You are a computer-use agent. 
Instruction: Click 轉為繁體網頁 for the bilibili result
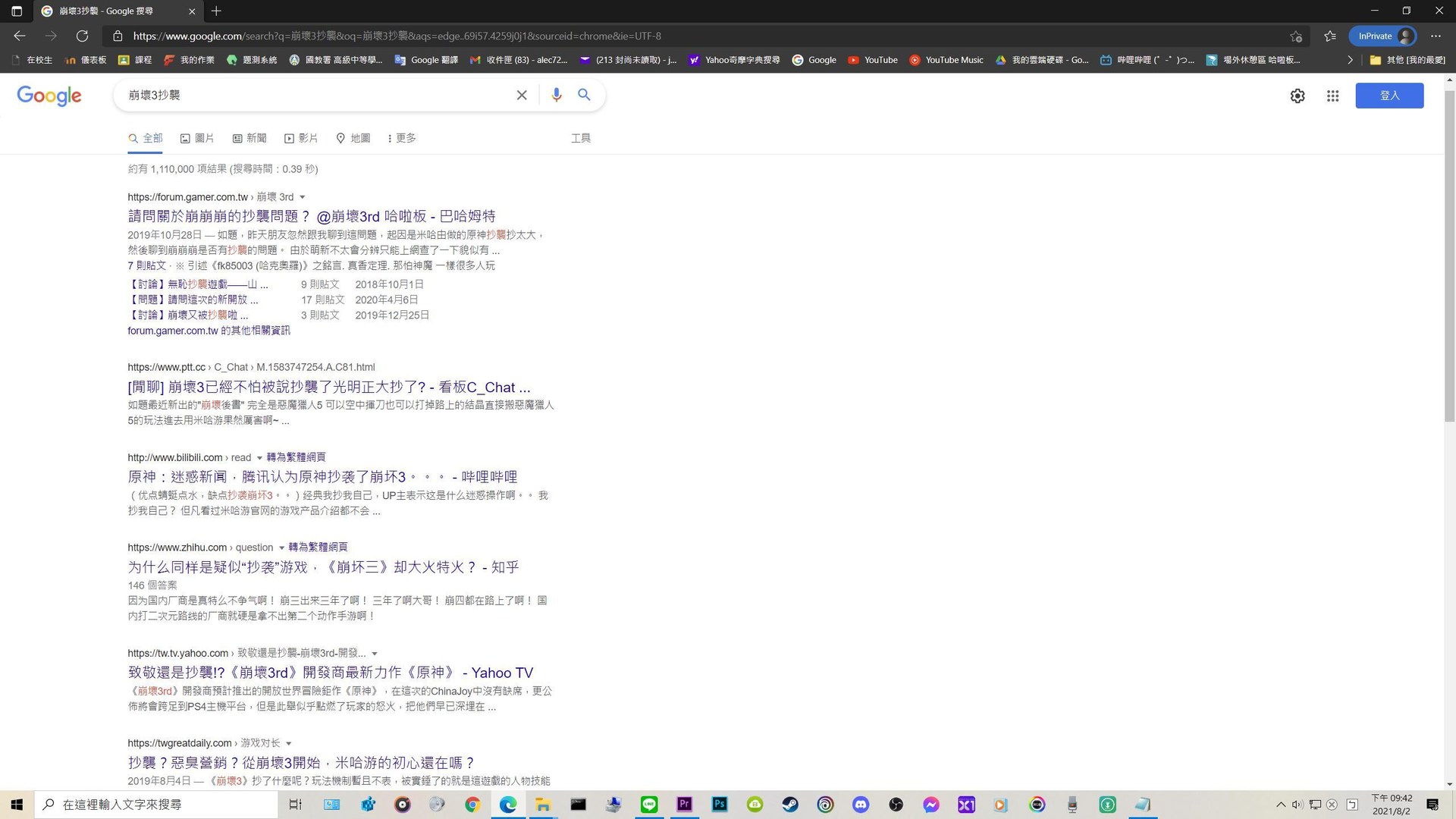click(x=296, y=458)
